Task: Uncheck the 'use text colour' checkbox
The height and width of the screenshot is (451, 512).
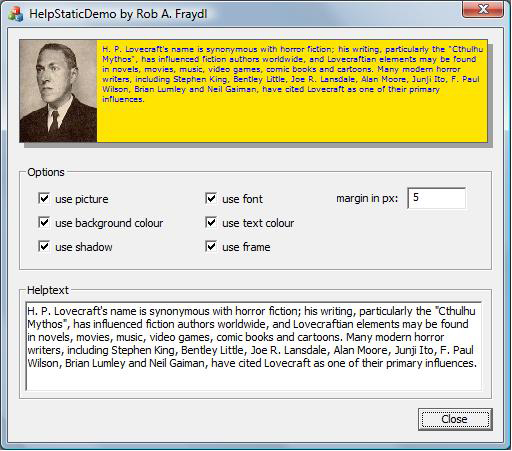Action: point(211,222)
